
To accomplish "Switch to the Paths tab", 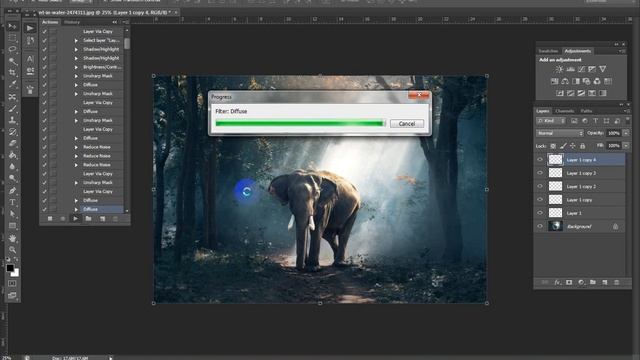I will coord(586,111).
